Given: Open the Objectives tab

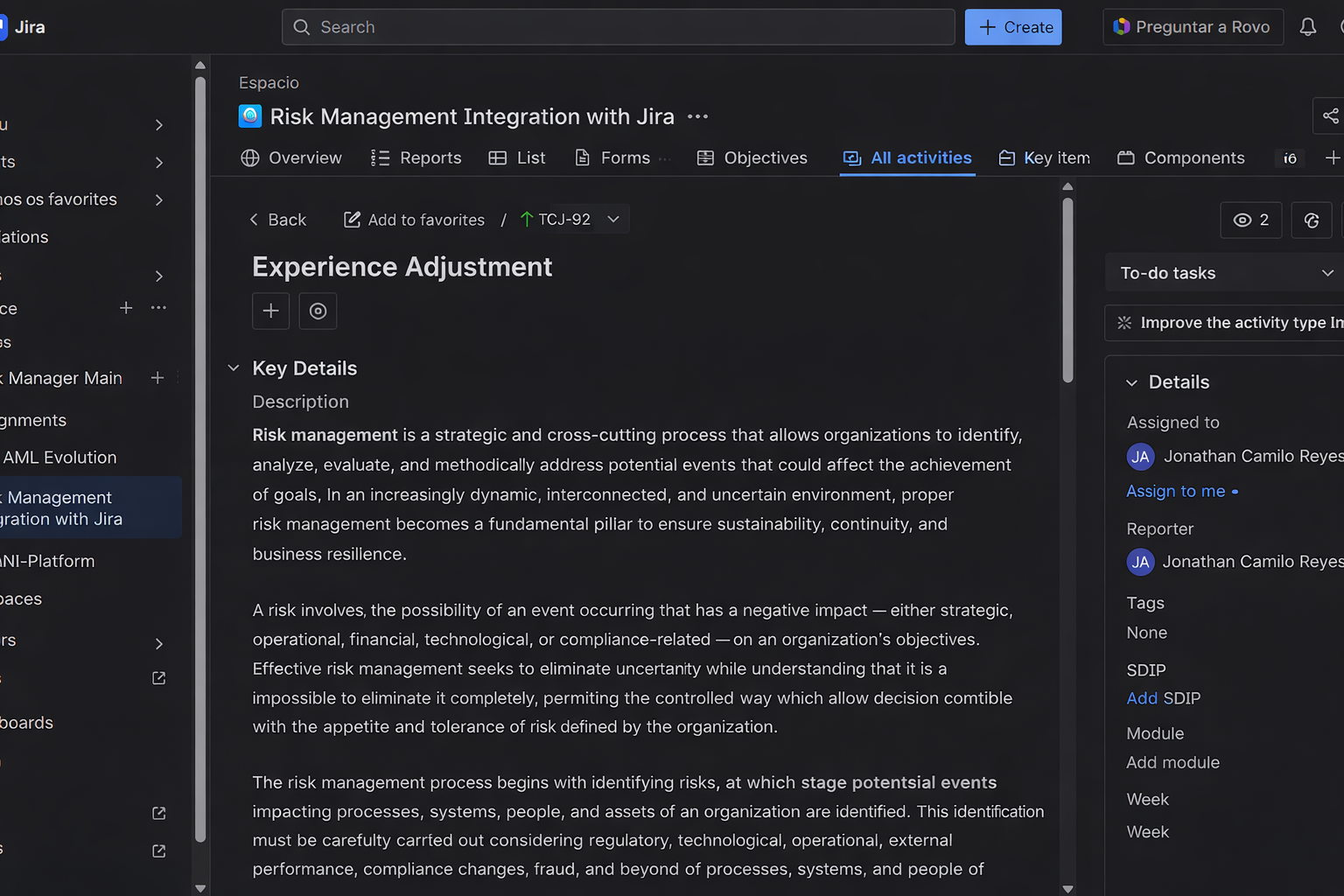Looking at the screenshot, I should 752,157.
